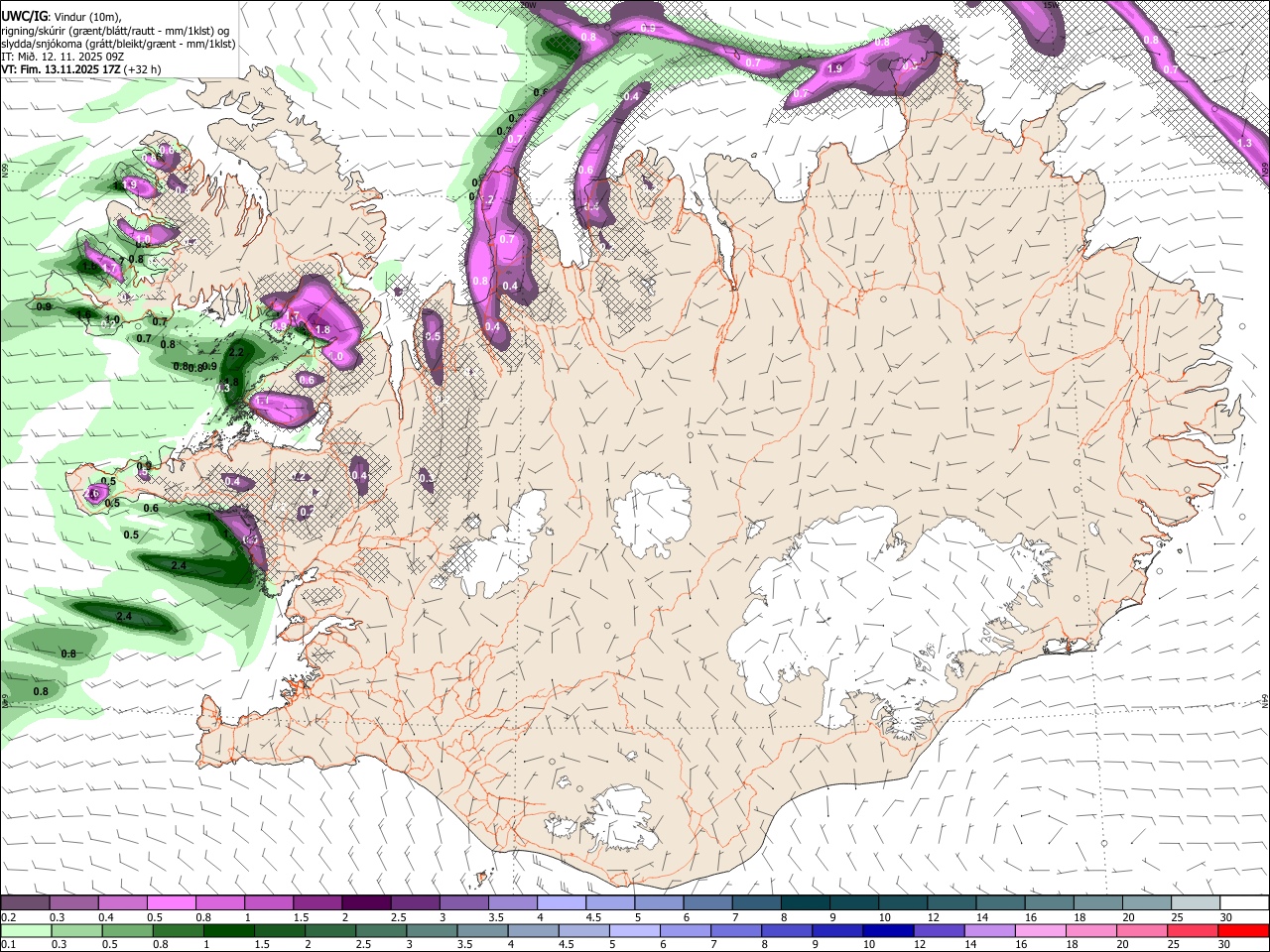Pick the deep blue rain swatch between 10 and 12
This screenshot has height=952, width=1270.
(890, 931)
